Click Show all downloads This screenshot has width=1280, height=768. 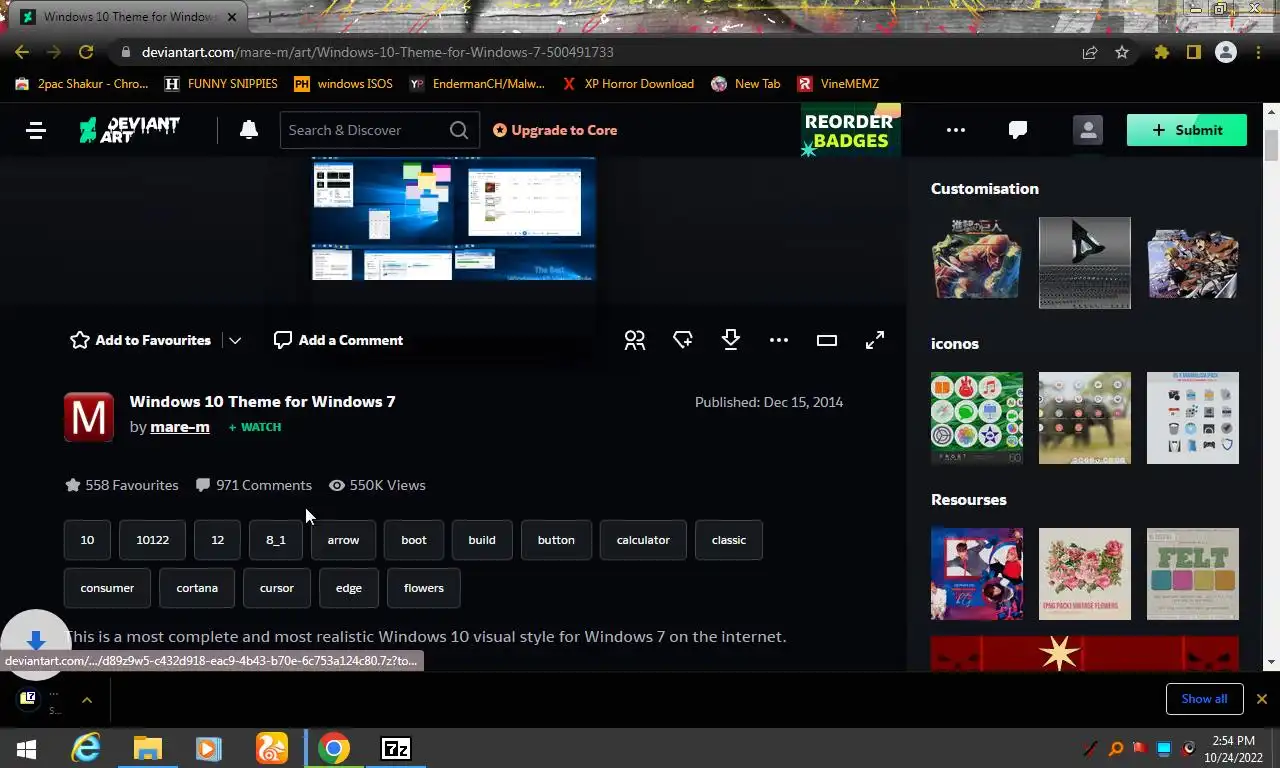tap(1204, 699)
